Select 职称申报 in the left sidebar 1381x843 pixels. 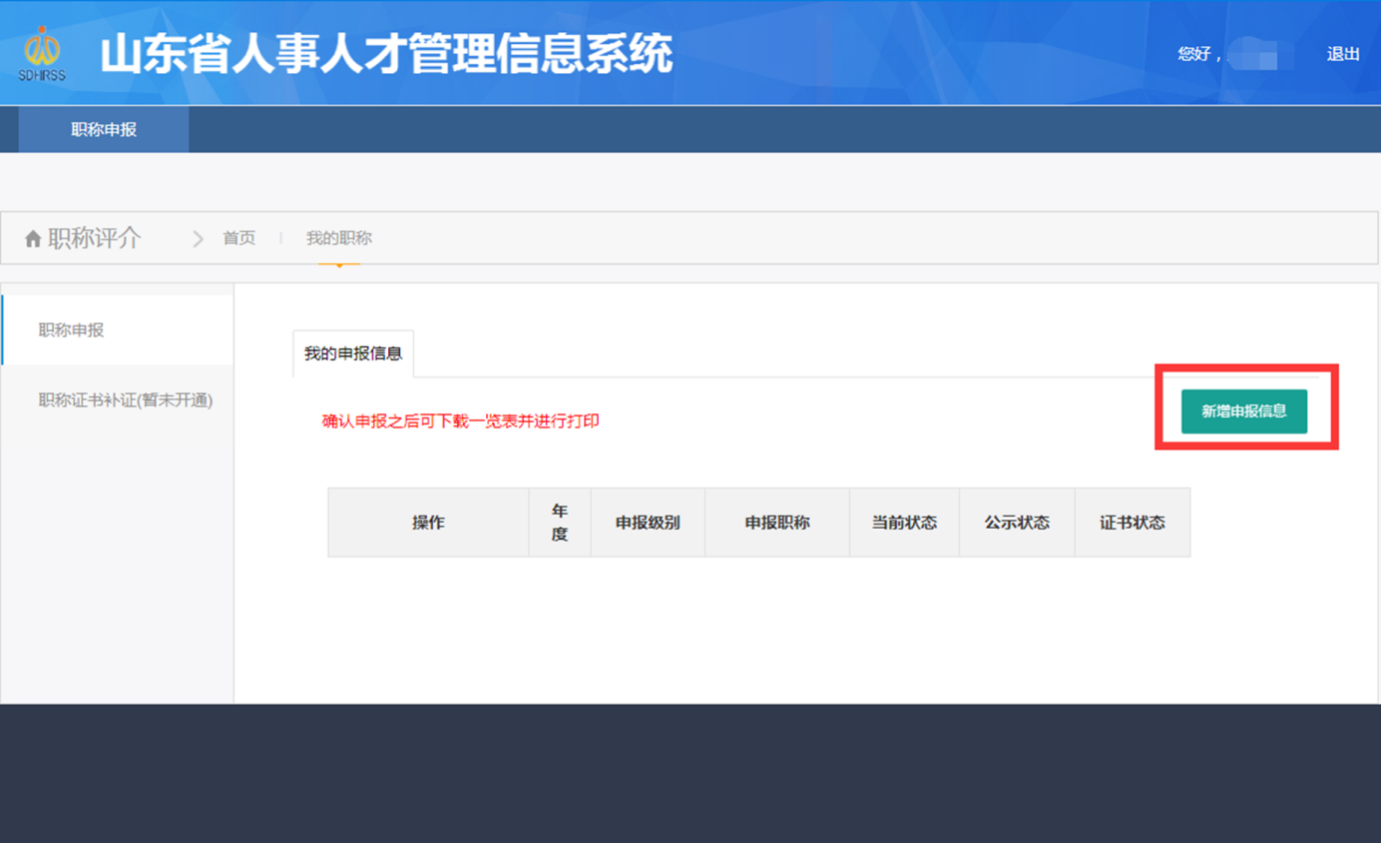point(71,330)
